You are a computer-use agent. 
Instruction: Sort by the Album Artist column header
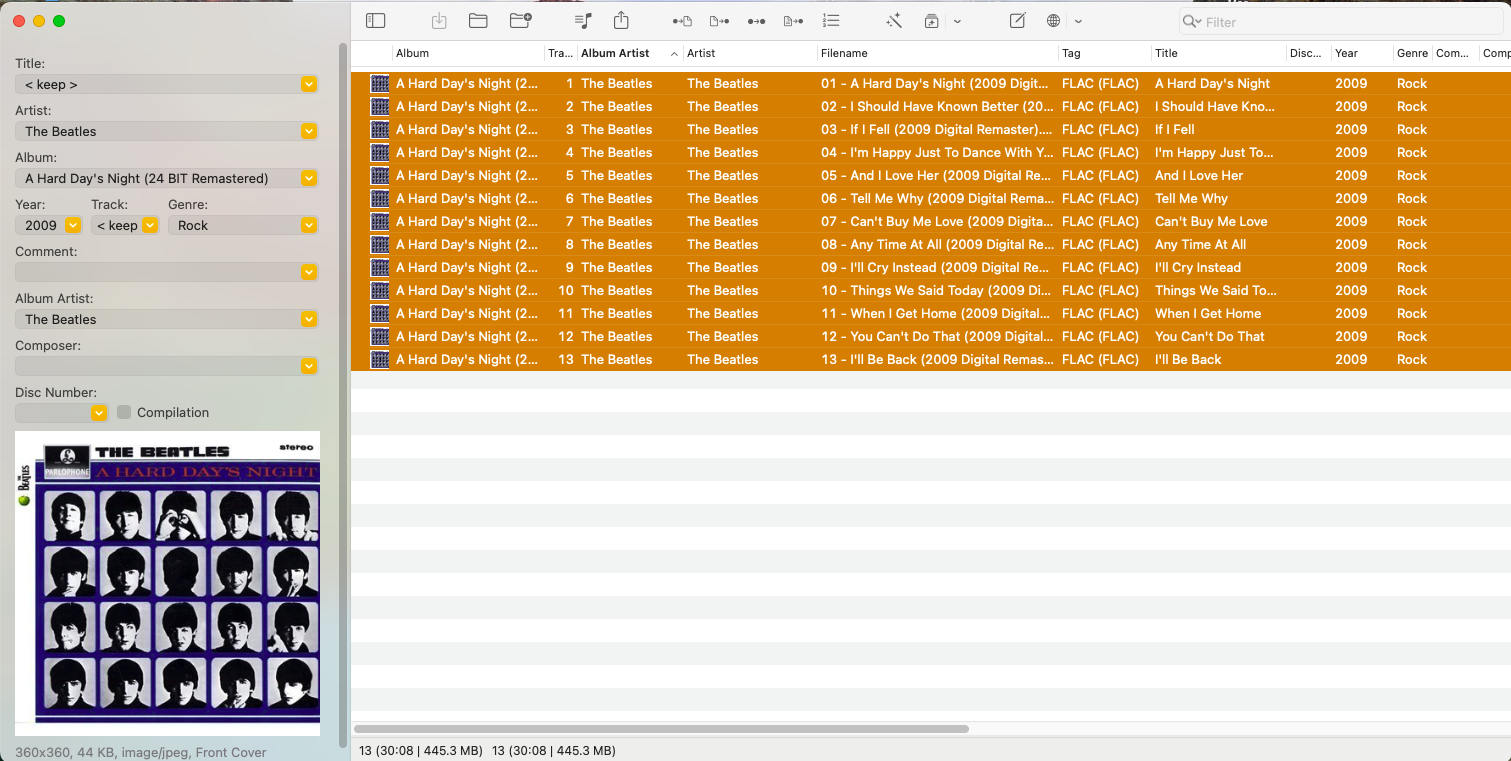(x=615, y=53)
